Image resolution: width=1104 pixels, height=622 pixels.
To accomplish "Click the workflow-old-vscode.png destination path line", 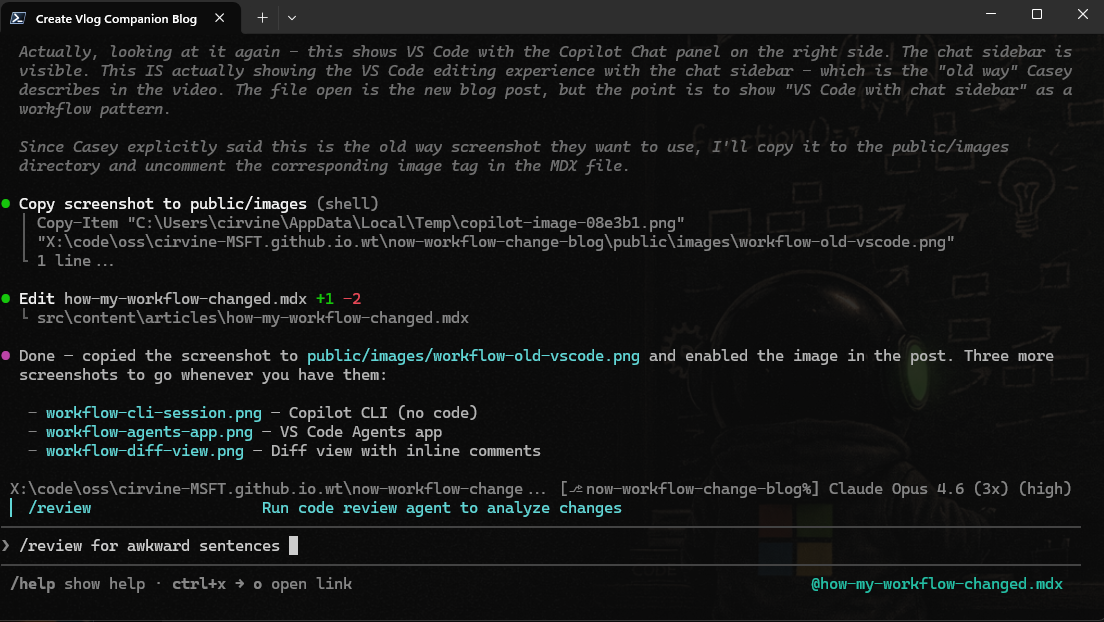I will [496, 242].
